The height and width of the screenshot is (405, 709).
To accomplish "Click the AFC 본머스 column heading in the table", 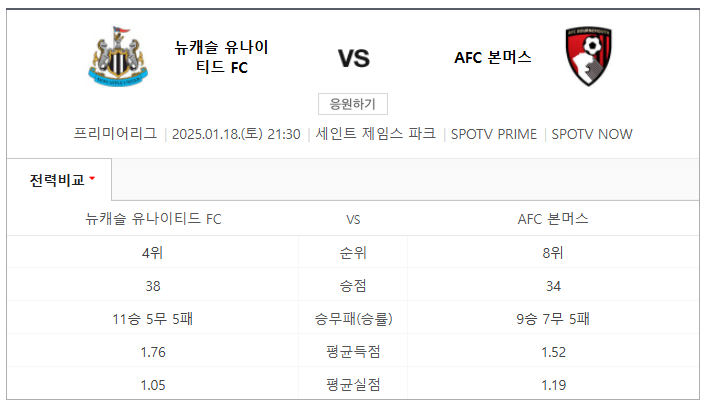I will coord(553,219).
